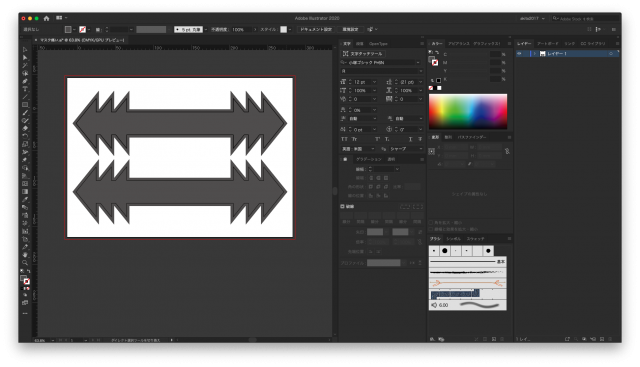Swap fill and stroke in toolbar

pyautogui.click(x=28, y=271)
